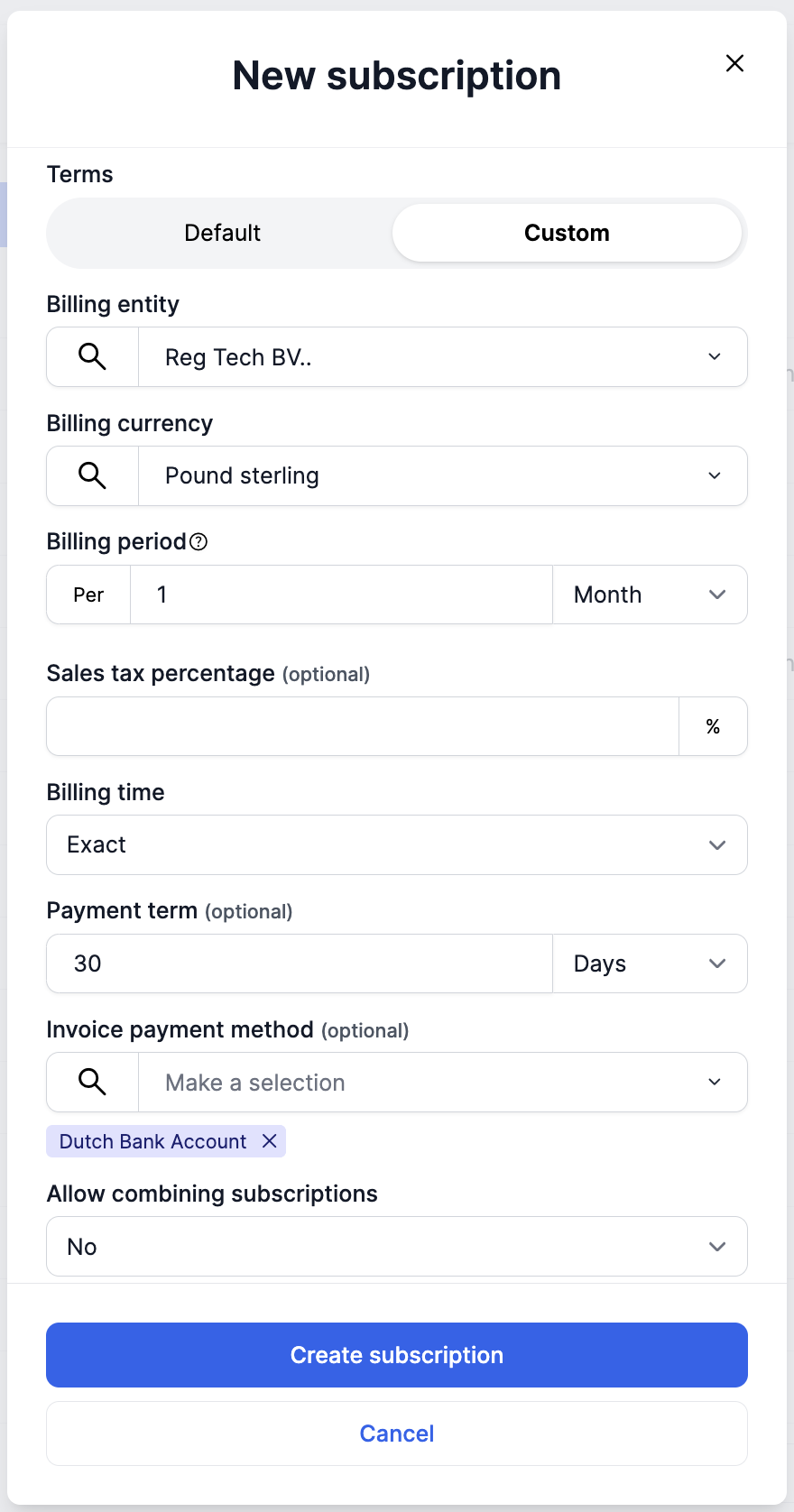The width and height of the screenshot is (794, 1512).
Task: Change the Days payment term unit
Action: [650, 963]
